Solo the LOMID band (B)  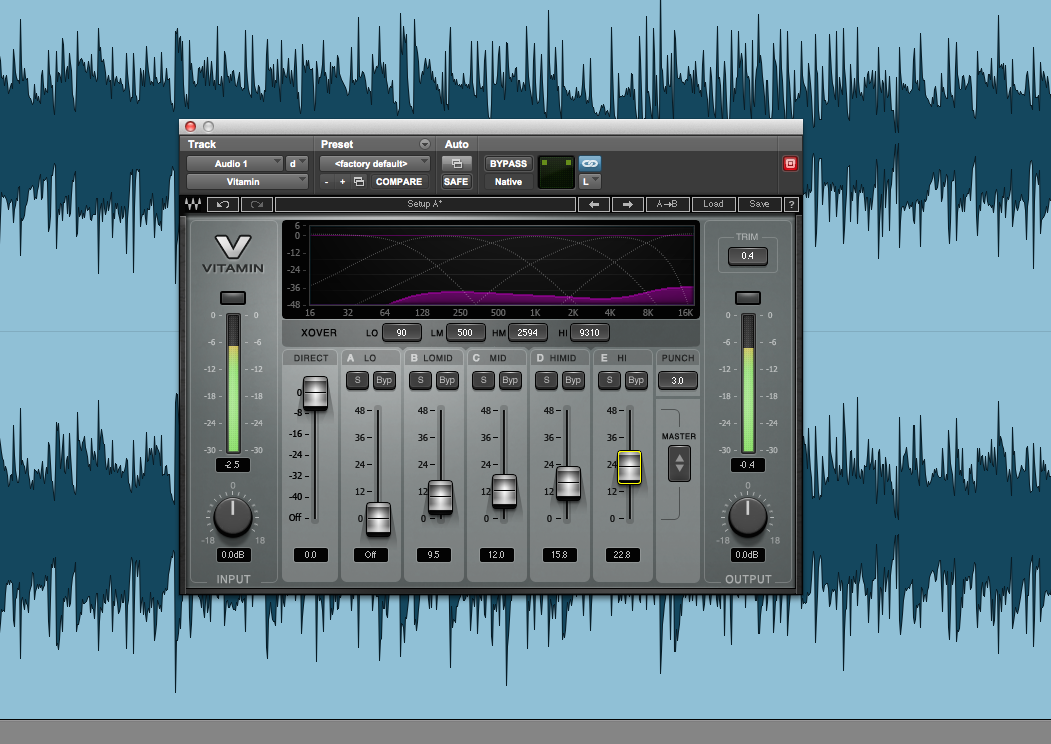pos(420,380)
